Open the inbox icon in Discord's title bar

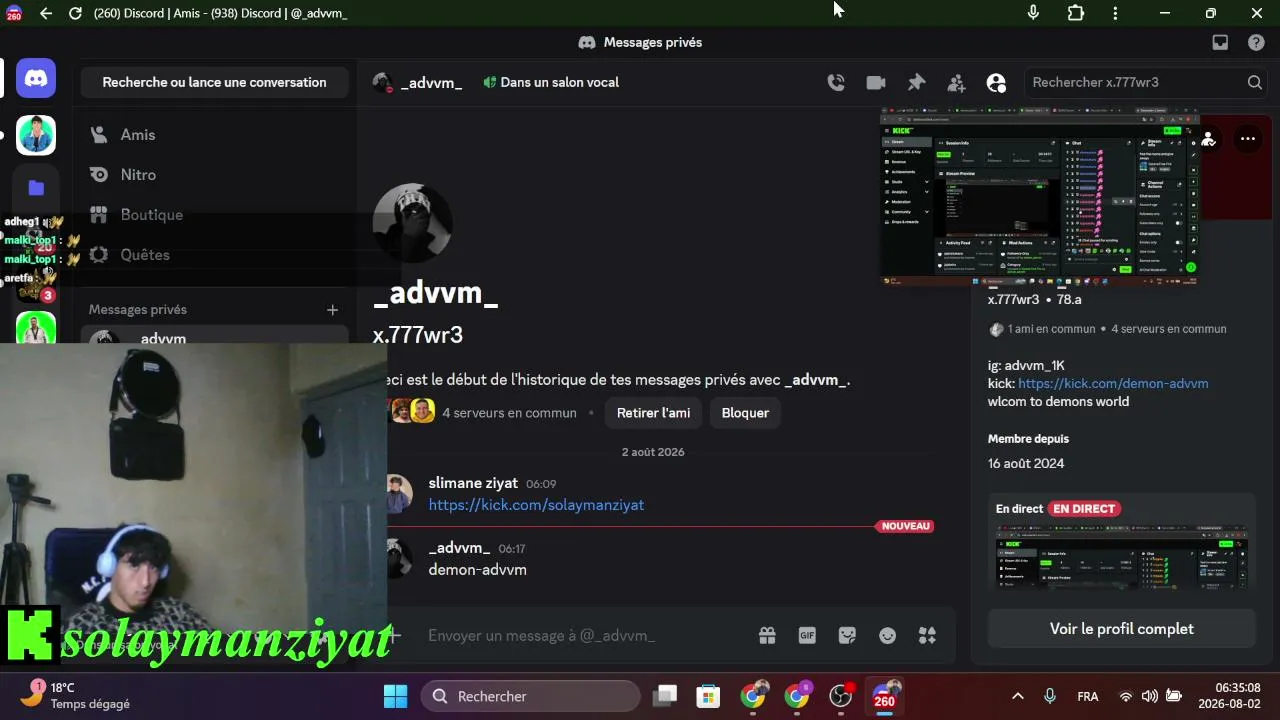tap(1220, 42)
